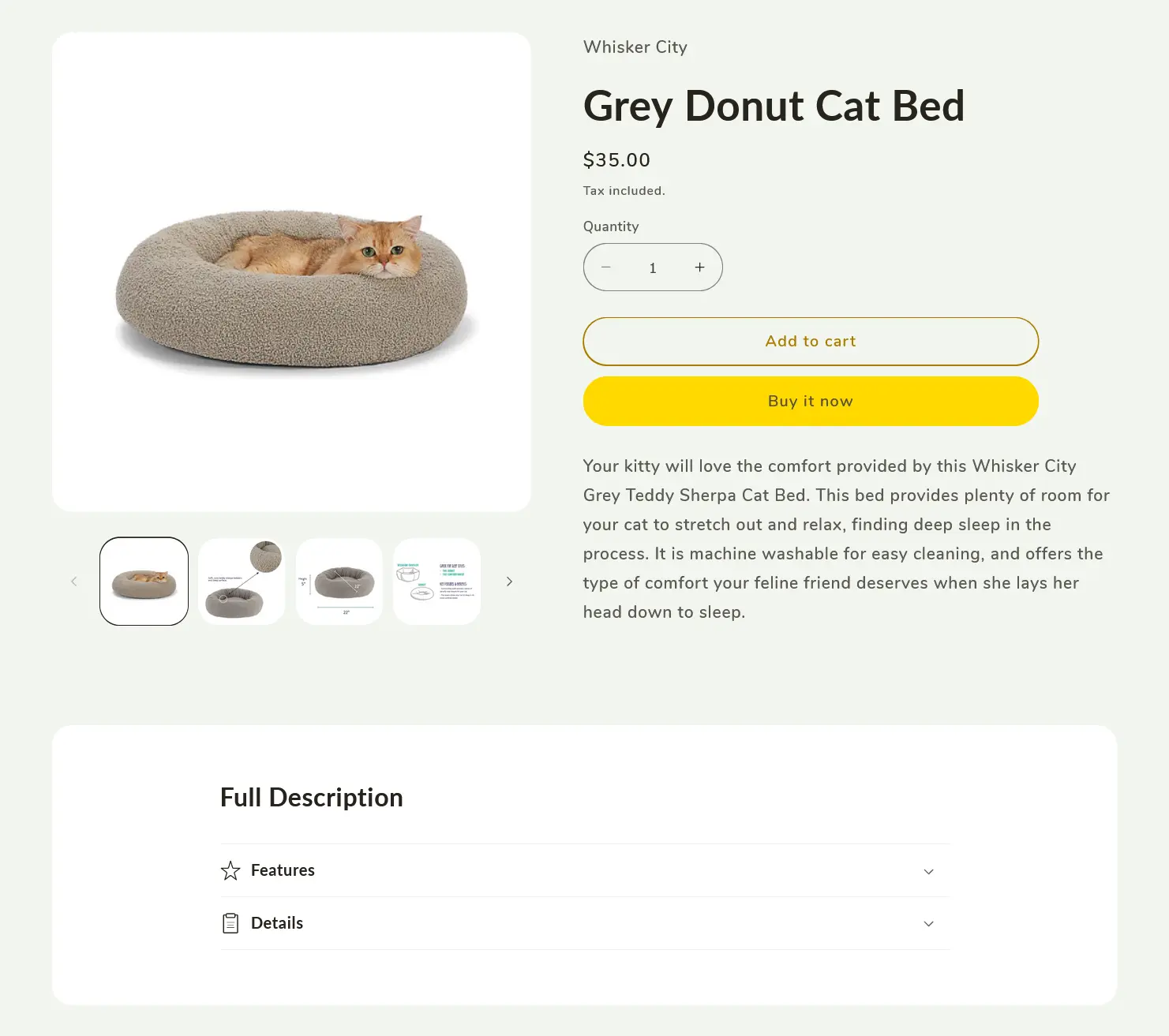The height and width of the screenshot is (1036, 1169).
Task: Go to next thumbnails with right arrow
Action: 509,582
